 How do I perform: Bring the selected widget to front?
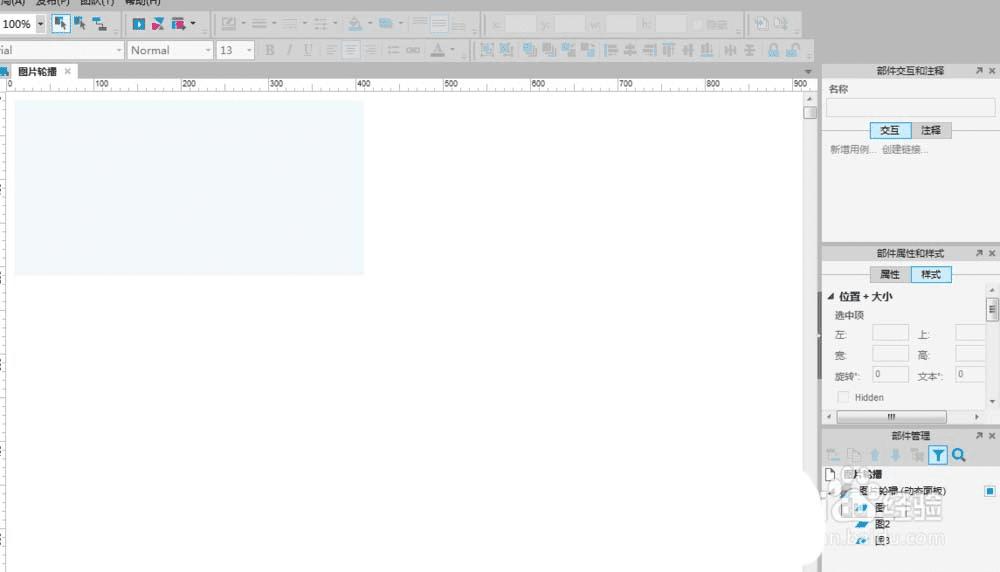[x=529, y=50]
